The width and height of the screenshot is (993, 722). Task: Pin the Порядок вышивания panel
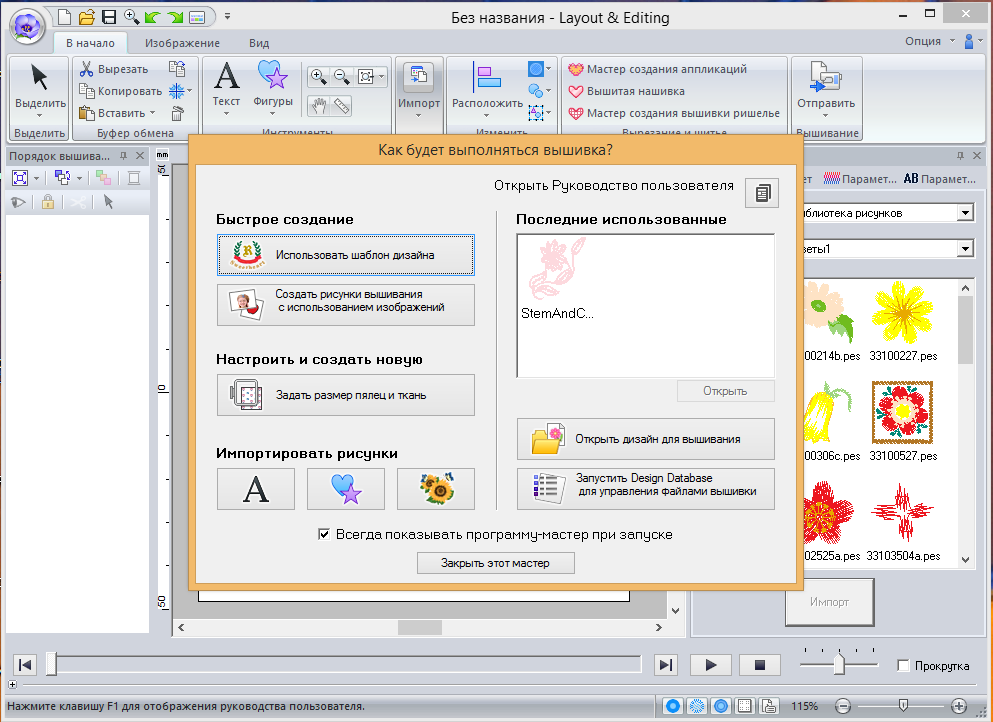point(123,156)
